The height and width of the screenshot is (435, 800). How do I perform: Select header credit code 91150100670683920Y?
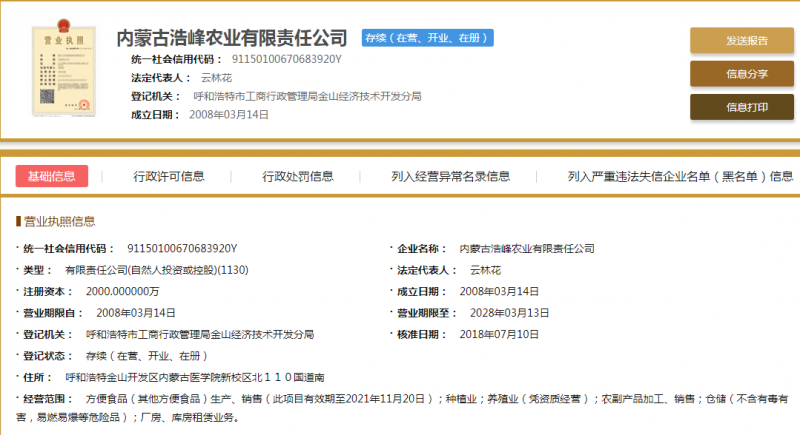(x=287, y=59)
